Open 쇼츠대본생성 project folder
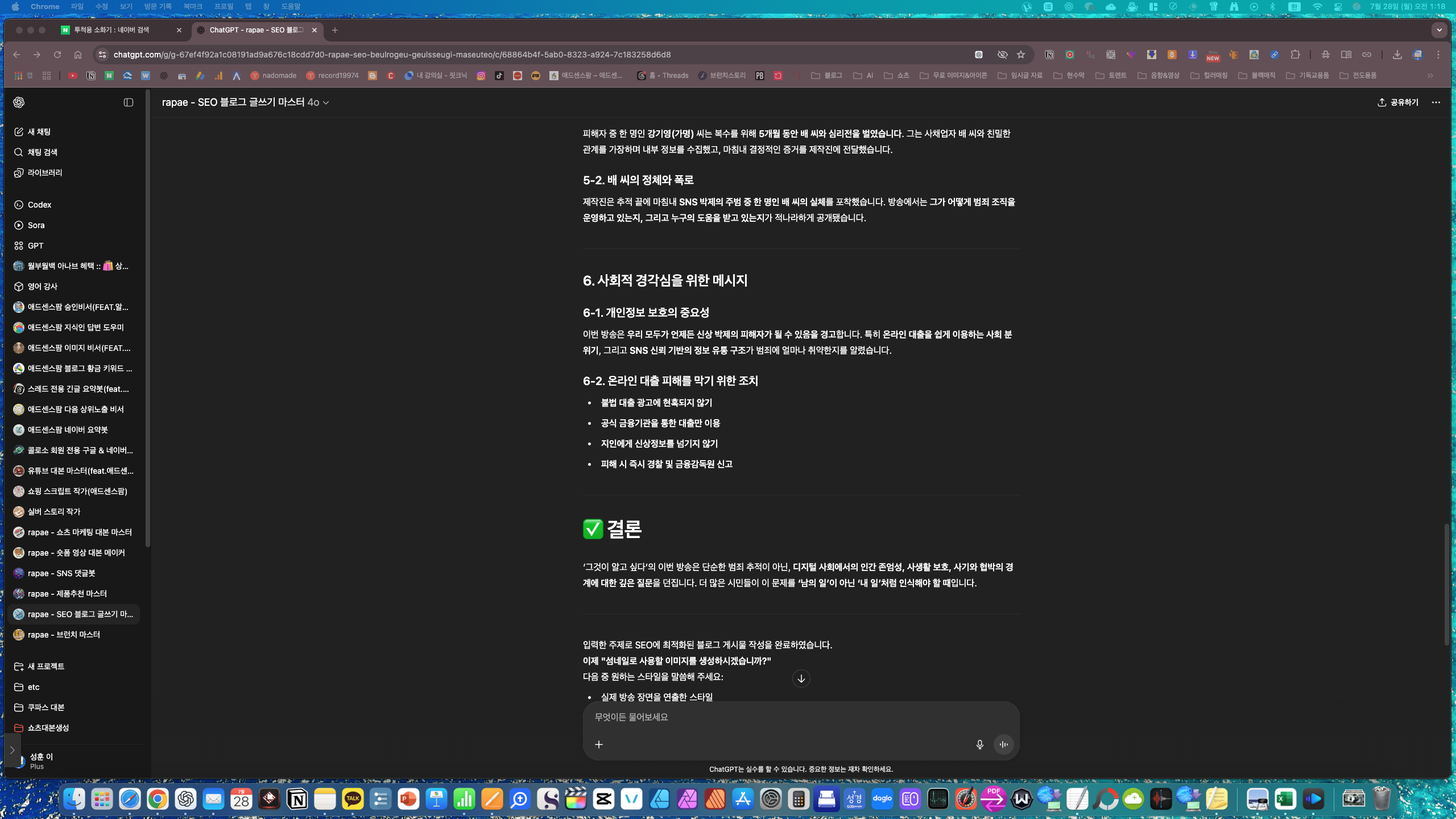 click(74, 728)
